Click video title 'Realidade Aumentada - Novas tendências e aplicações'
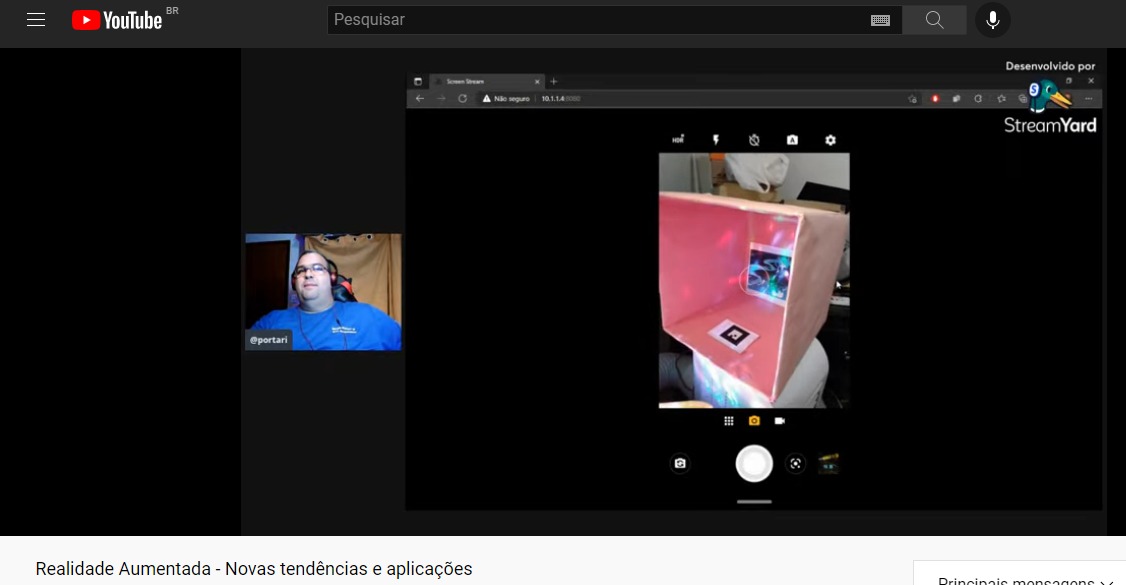 (254, 568)
